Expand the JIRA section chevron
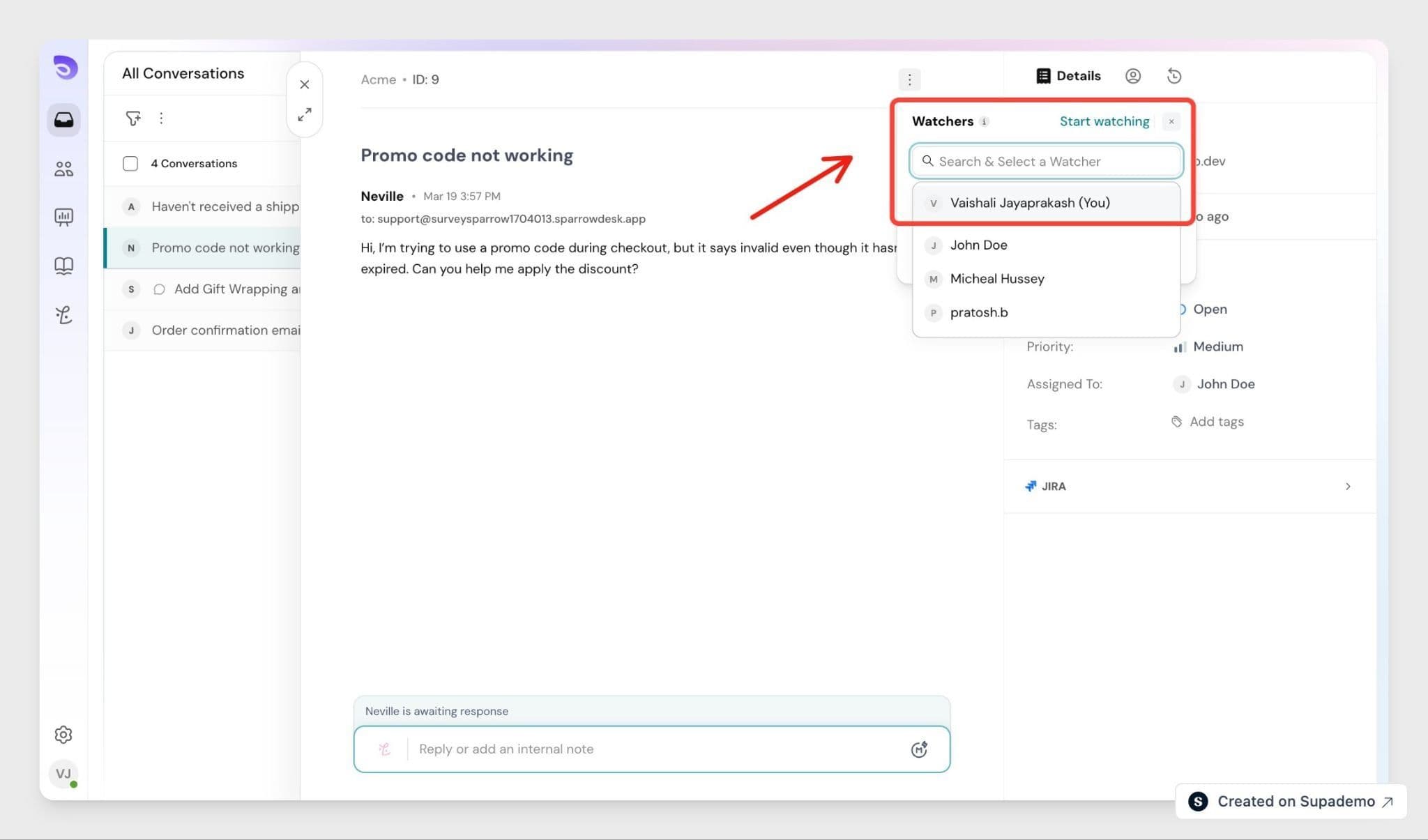This screenshot has width=1428, height=840. pos(1348,487)
